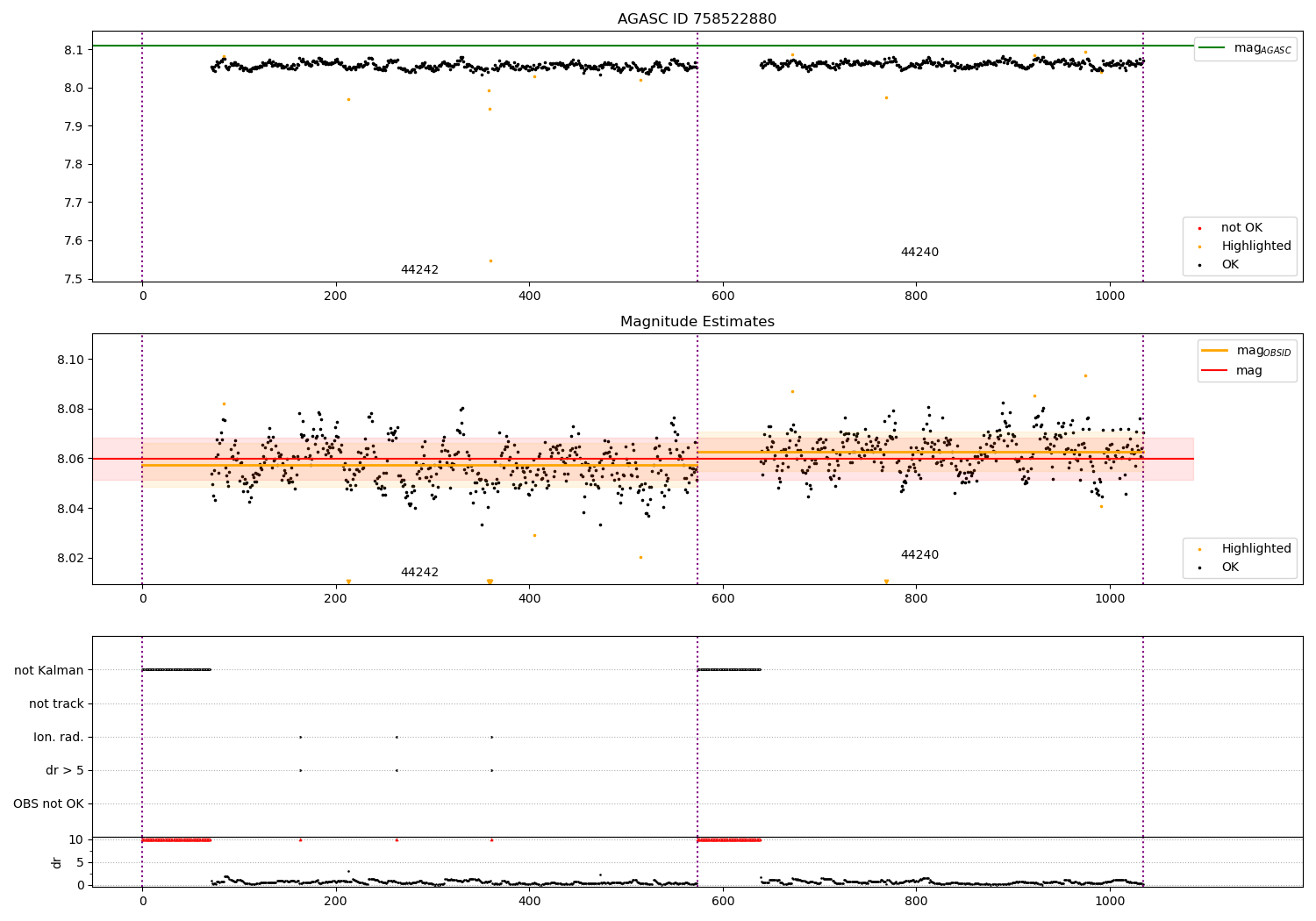Viewport: 1316px width, 921px height.
Task: Select the mag OBSID legend entry
Action: pos(1247,351)
